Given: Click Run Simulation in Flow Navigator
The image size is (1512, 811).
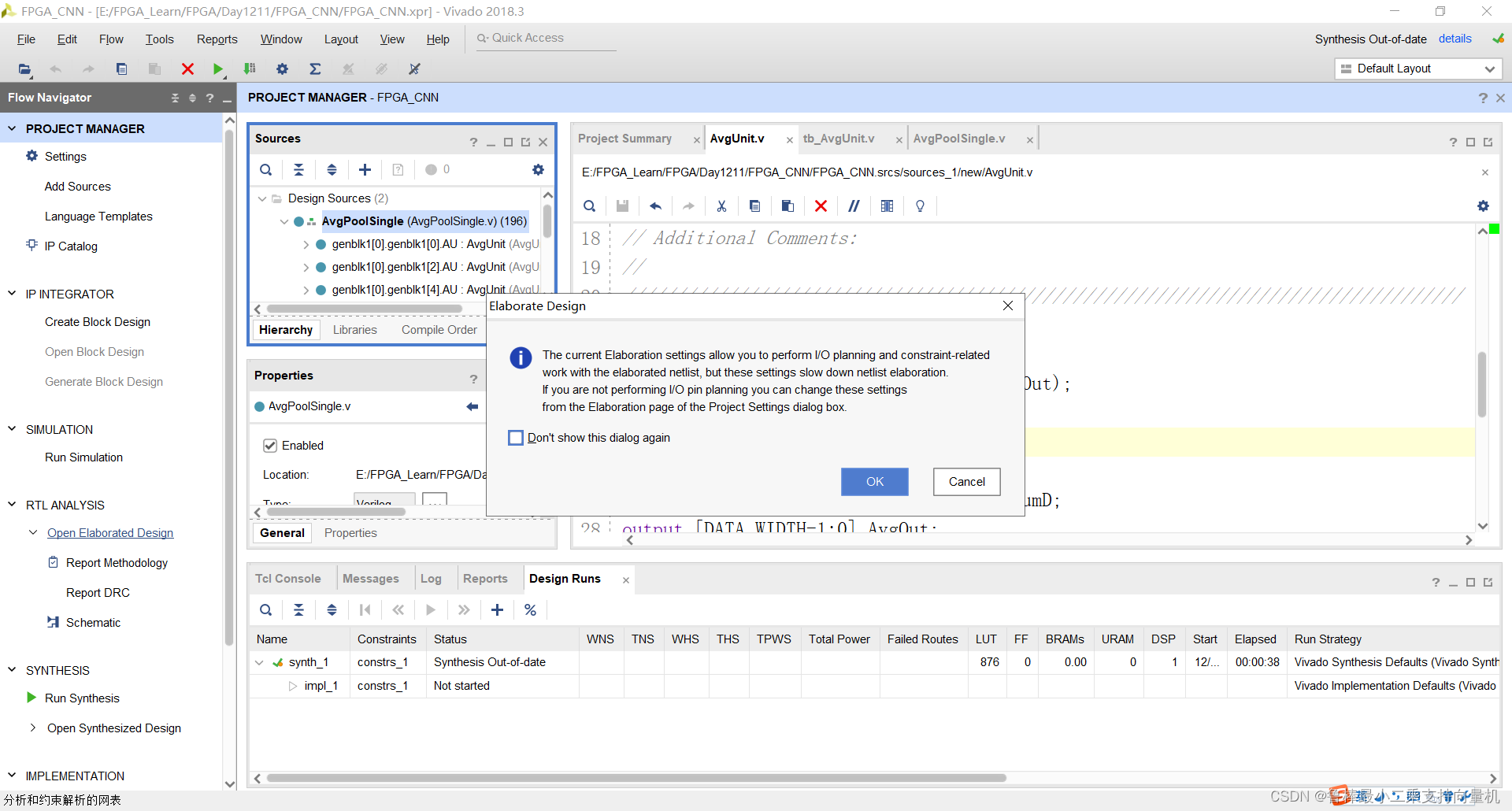Looking at the screenshot, I should [83, 457].
